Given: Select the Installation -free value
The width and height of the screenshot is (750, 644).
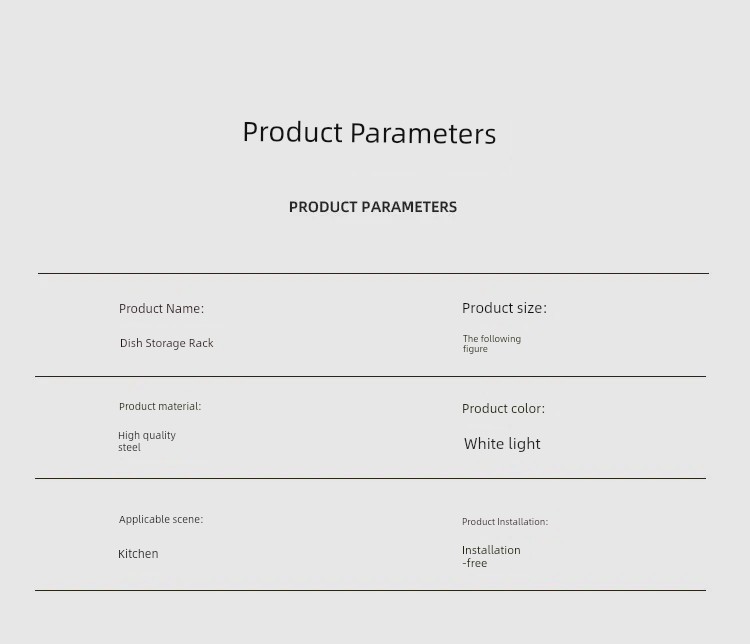Looking at the screenshot, I should click(x=491, y=556).
